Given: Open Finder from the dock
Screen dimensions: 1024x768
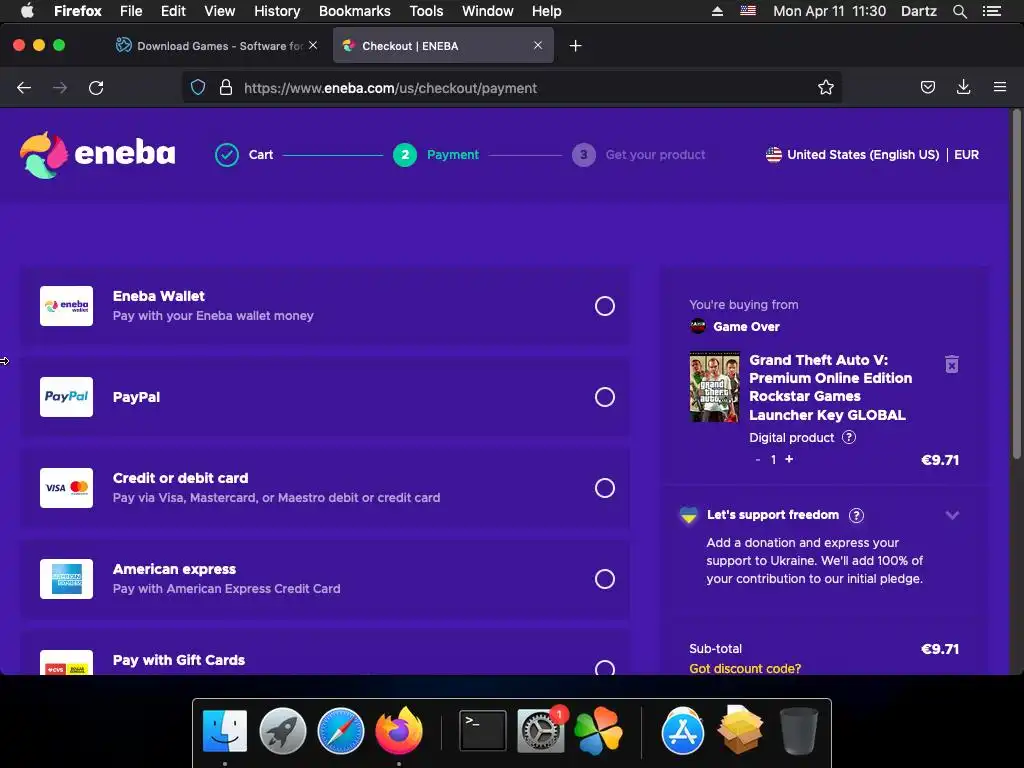Looking at the screenshot, I should point(225,731).
